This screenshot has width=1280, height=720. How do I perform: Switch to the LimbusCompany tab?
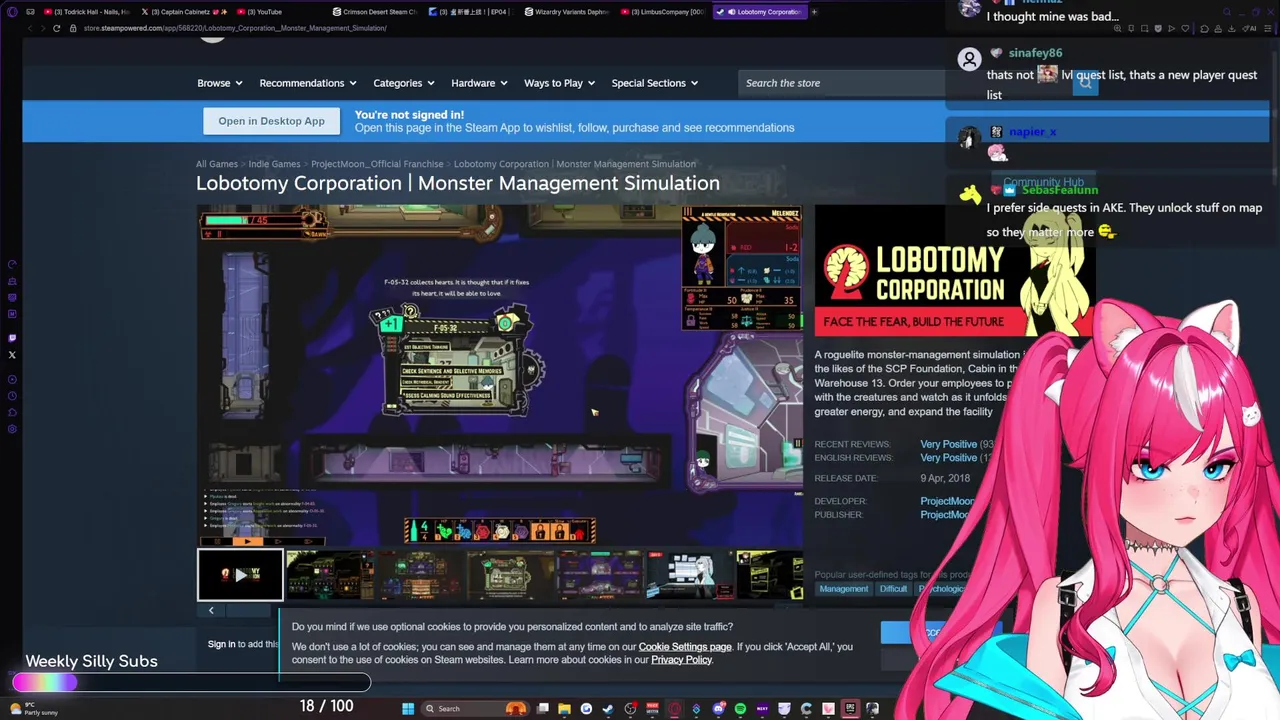(664, 12)
